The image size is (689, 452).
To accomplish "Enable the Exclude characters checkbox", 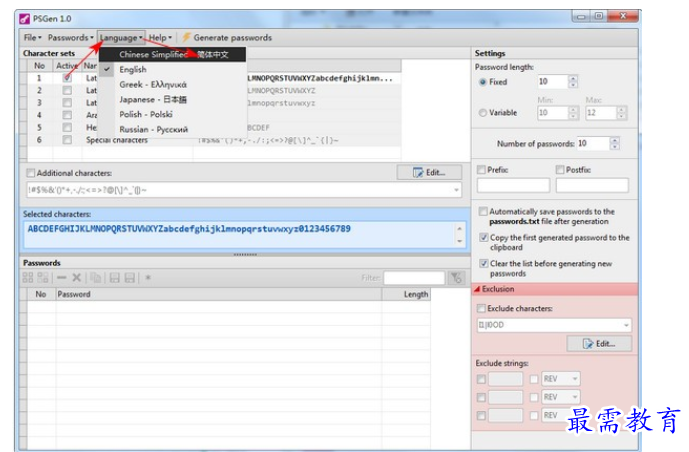I will 482,308.
